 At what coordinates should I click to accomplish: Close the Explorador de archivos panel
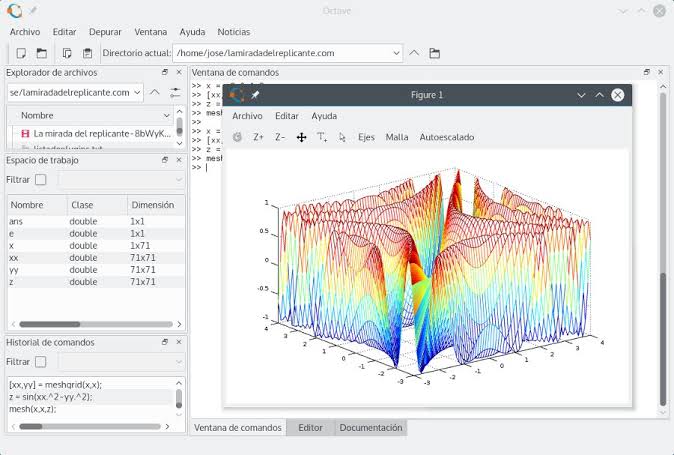pyautogui.click(x=179, y=72)
